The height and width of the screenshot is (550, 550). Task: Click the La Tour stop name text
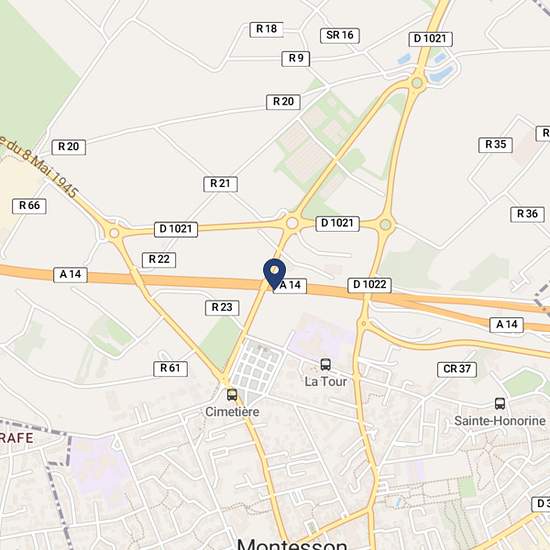point(326,381)
